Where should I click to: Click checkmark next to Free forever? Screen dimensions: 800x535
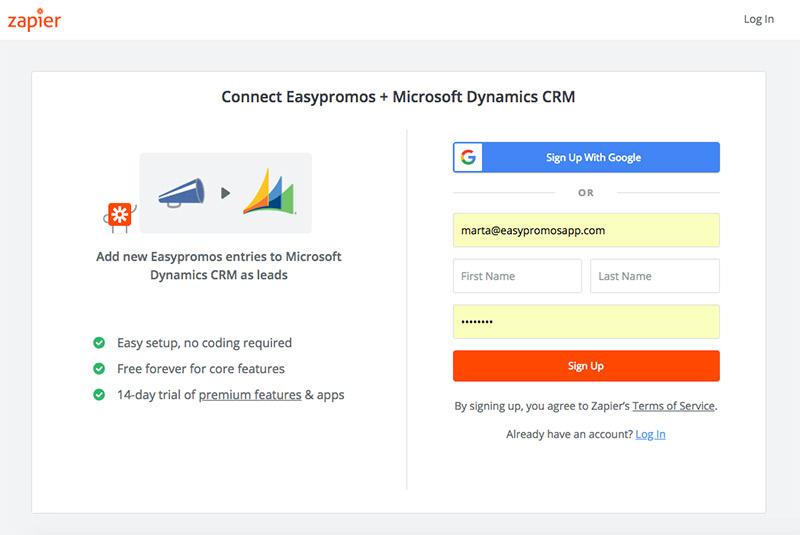(x=99, y=368)
